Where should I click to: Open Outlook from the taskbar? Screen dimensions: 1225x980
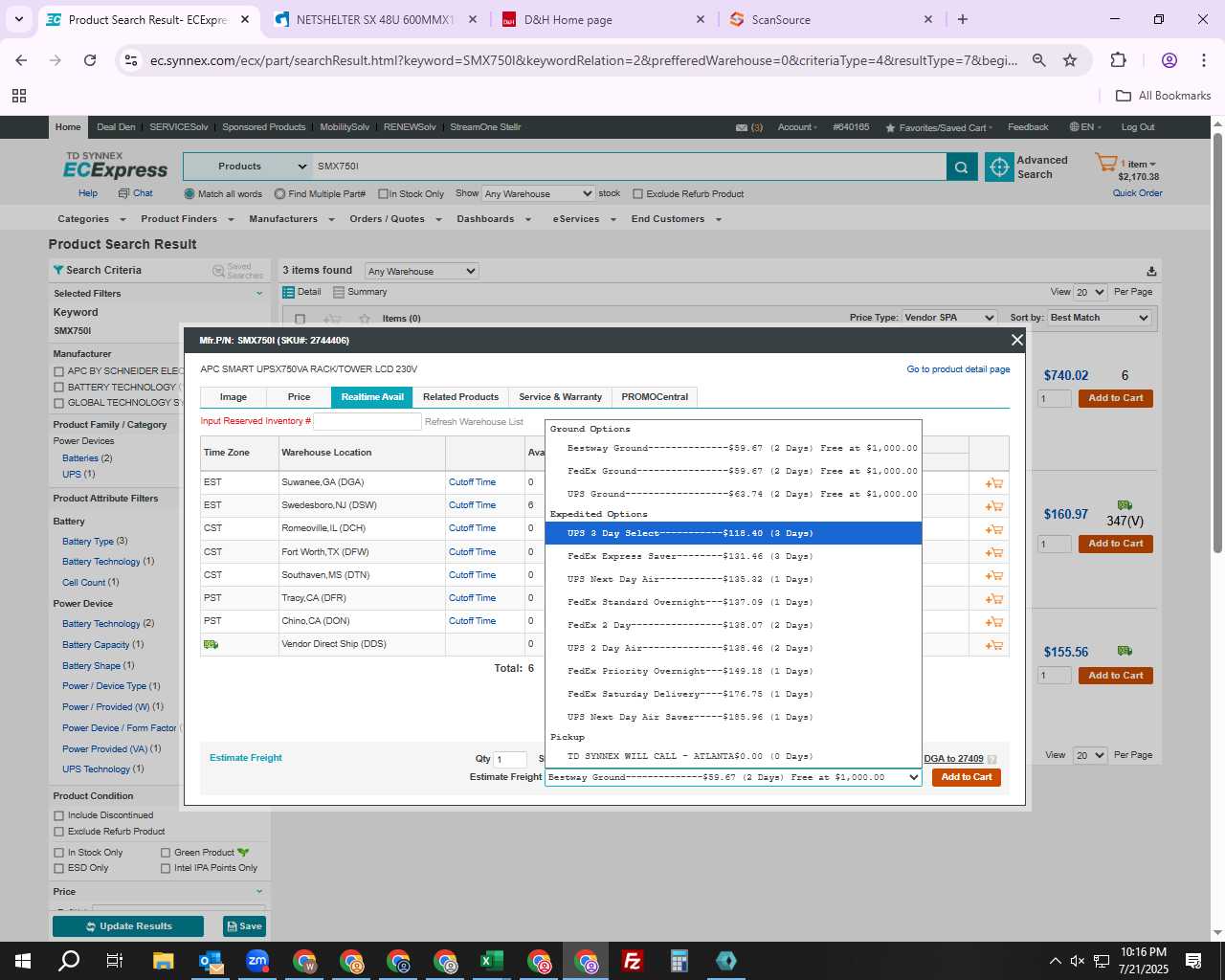click(x=211, y=961)
